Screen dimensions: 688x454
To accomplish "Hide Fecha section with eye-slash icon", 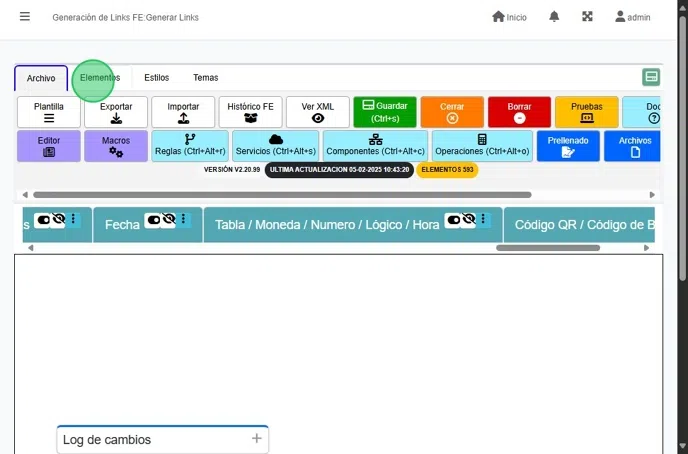I will (x=169, y=219).
